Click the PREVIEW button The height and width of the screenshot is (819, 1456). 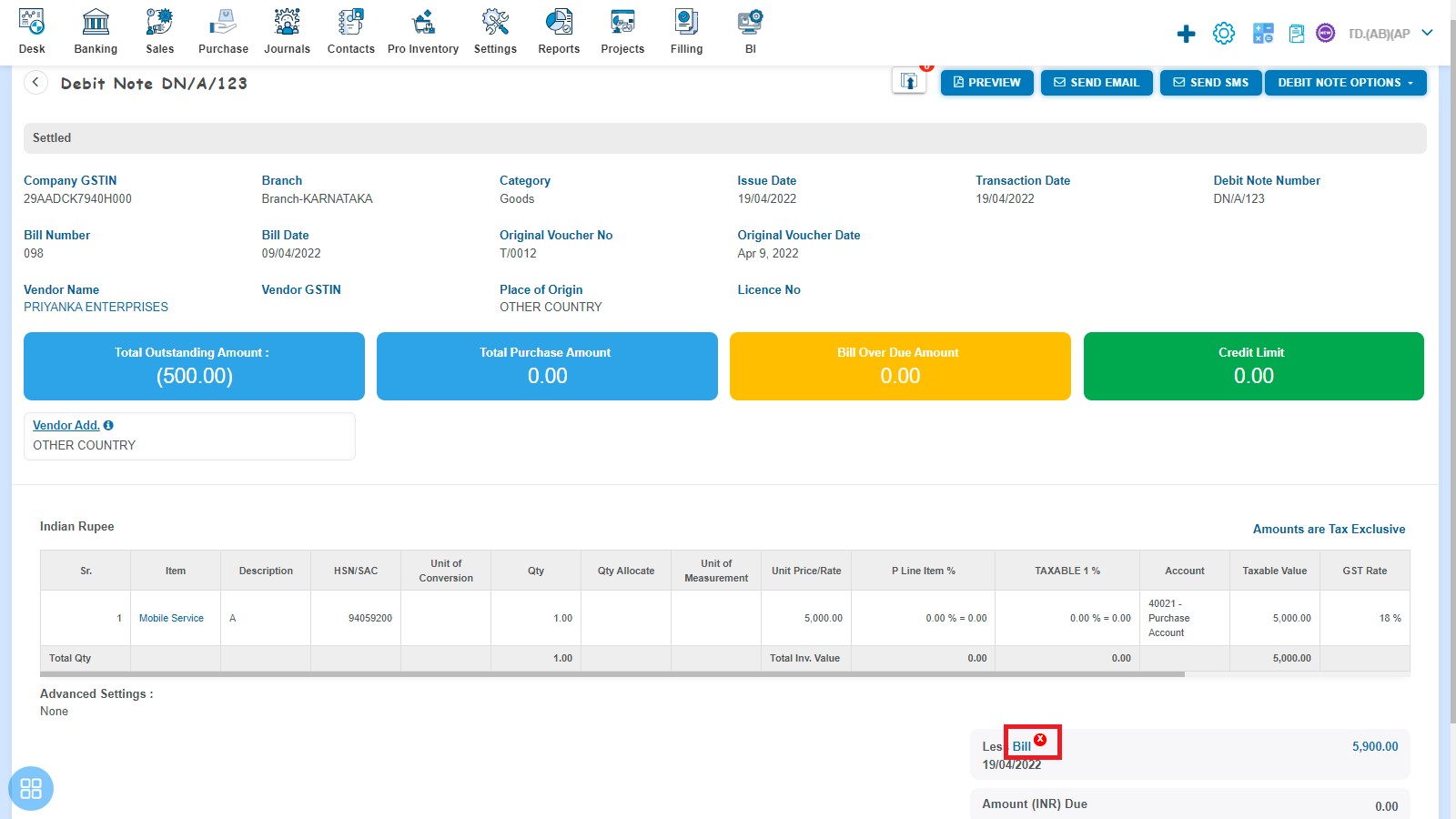[987, 83]
